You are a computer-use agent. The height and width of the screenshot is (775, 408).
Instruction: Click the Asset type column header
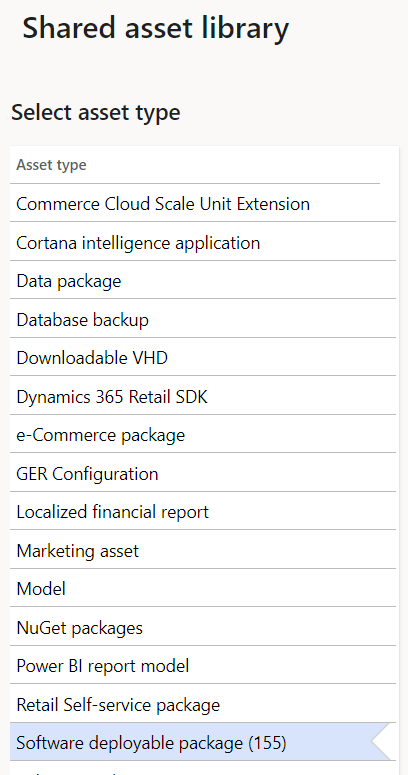pyautogui.click(x=51, y=165)
